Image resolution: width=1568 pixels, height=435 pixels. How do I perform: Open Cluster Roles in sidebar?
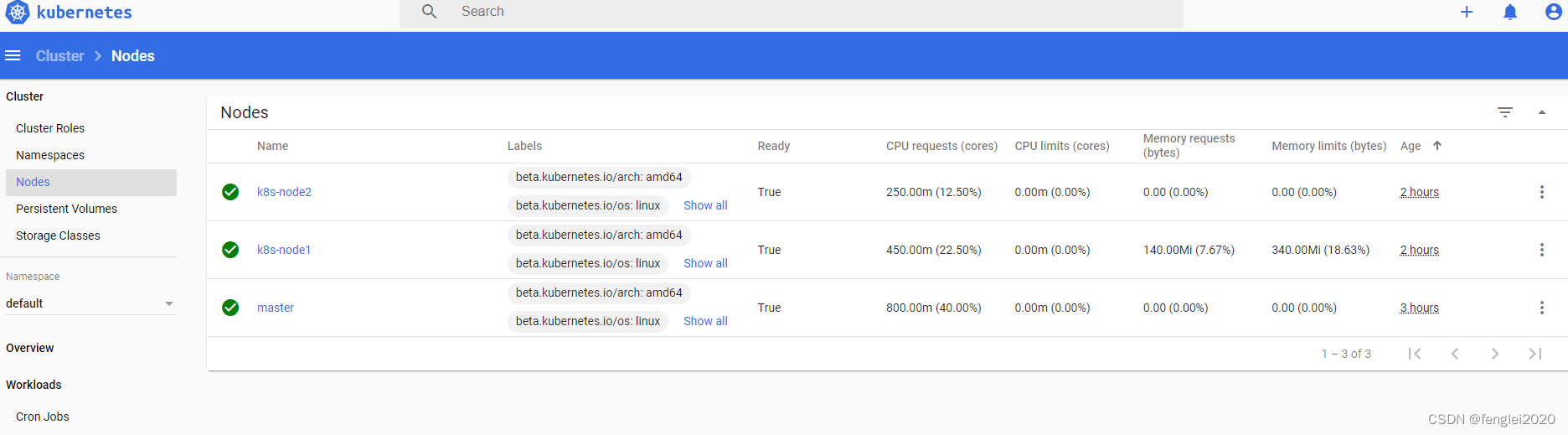pos(50,128)
